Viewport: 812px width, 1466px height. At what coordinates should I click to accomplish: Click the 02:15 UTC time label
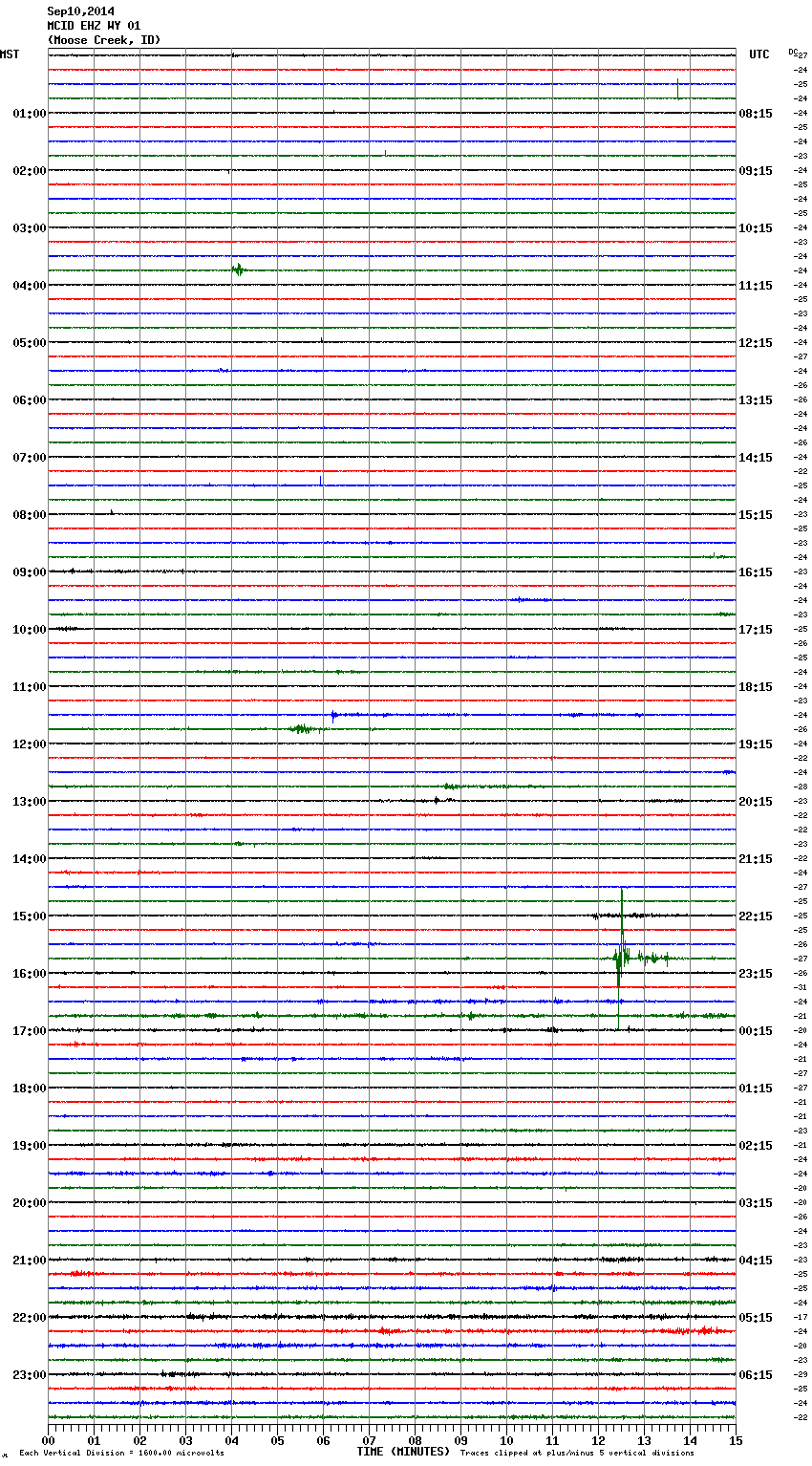pyautogui.click(x=756, y=1146)
